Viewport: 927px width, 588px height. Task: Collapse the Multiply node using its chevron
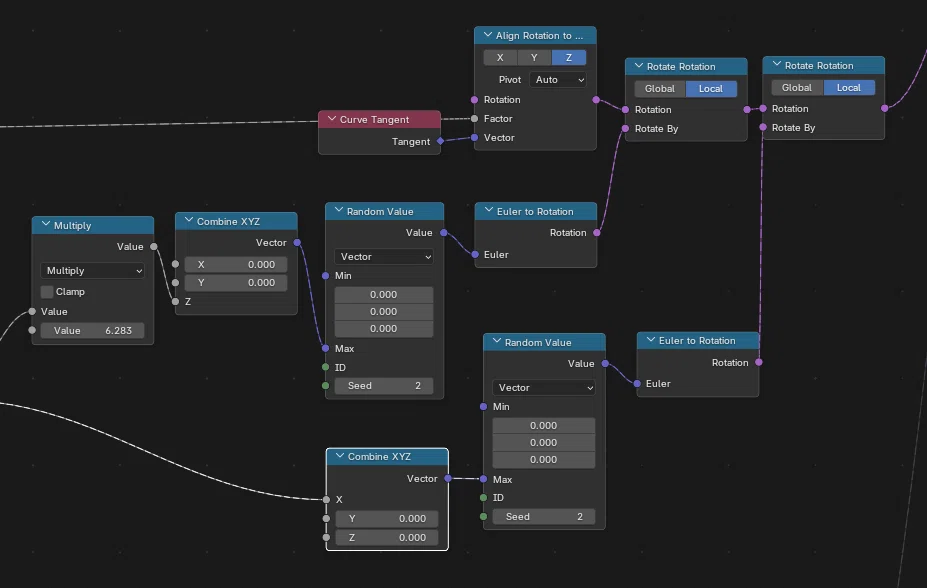coord(46,225)
